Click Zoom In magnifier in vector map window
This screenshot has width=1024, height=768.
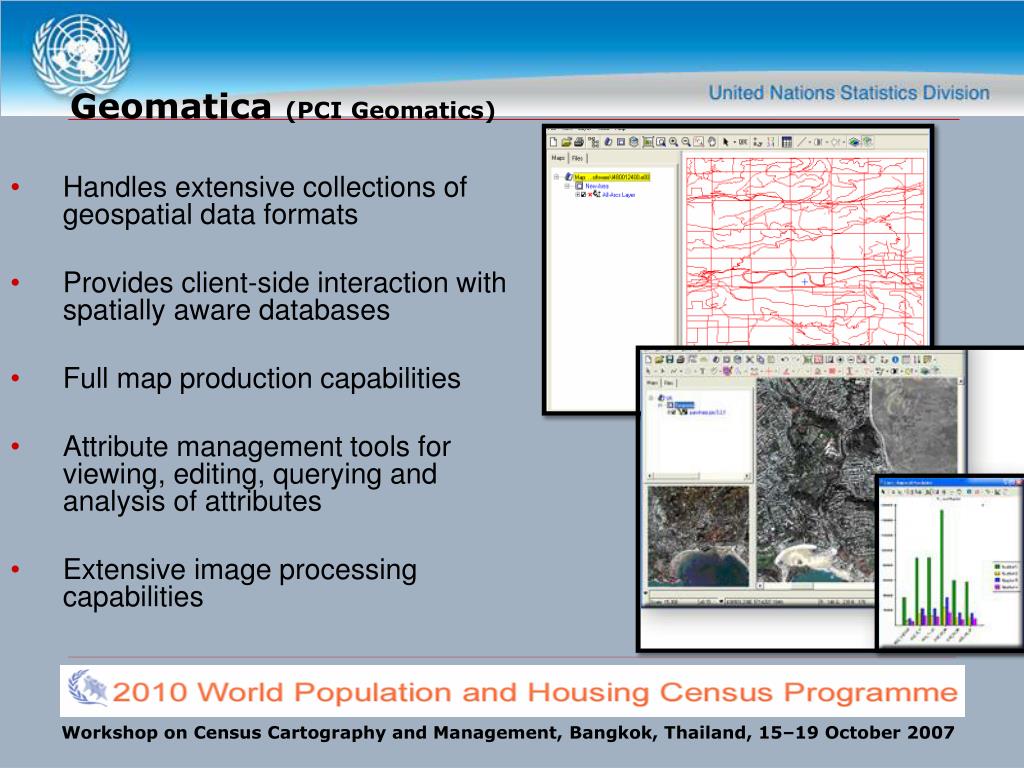pos(673,142)
